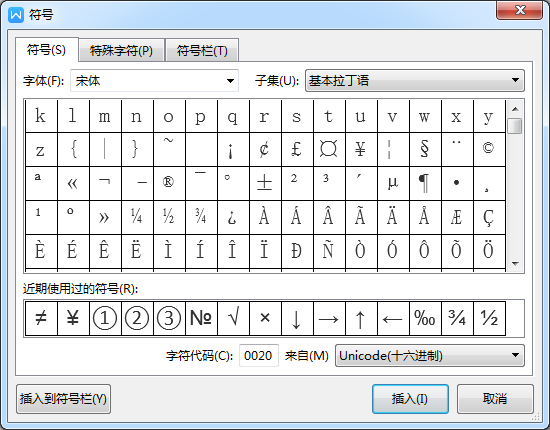Pick the Ö character cell
The image size is (550, 430).
coord(489,251)
